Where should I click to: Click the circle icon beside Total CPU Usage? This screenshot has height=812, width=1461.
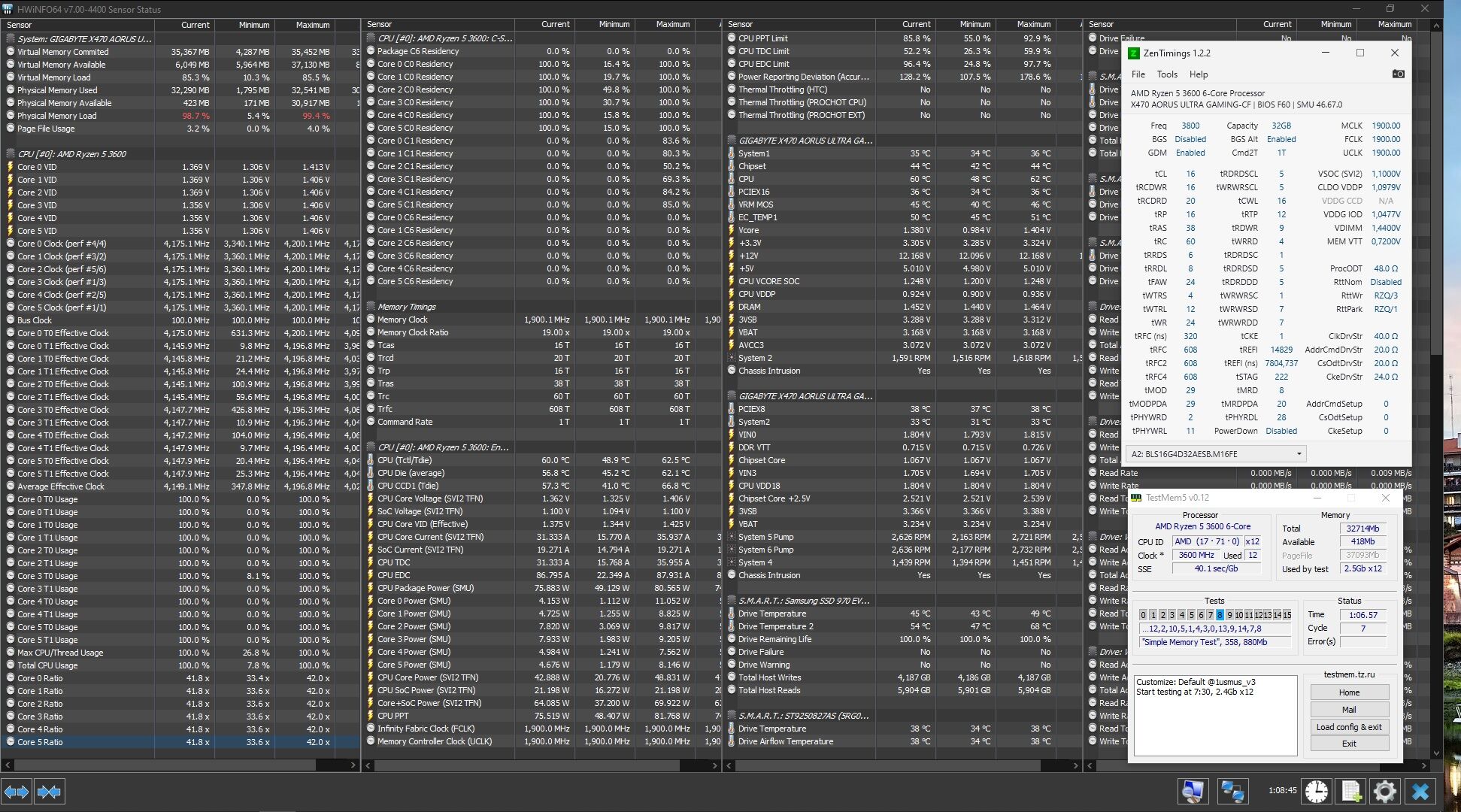[10, 665]
